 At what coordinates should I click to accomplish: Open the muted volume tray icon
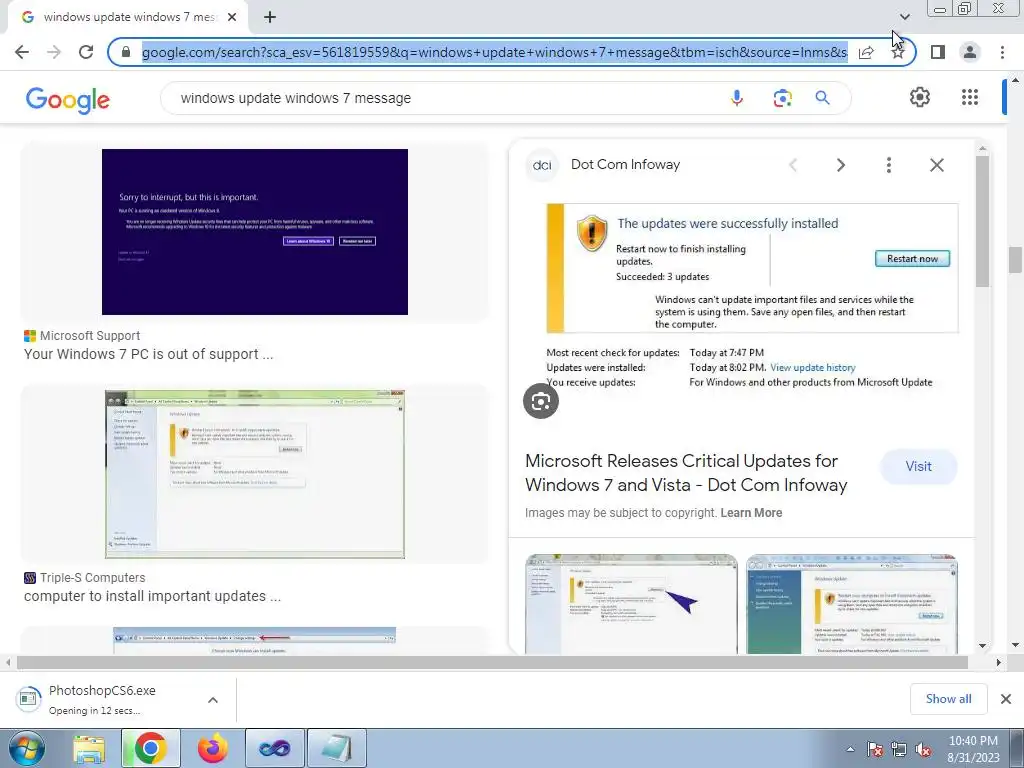pos(923,750)
